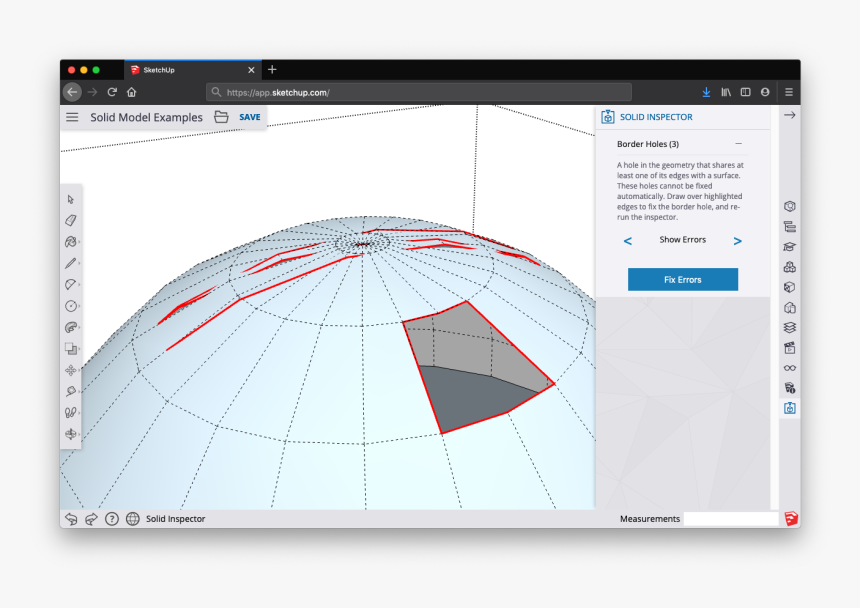This screenshot has height=608, width=860.
Task: Open the hamburger main menu
Action: (72, 117)
